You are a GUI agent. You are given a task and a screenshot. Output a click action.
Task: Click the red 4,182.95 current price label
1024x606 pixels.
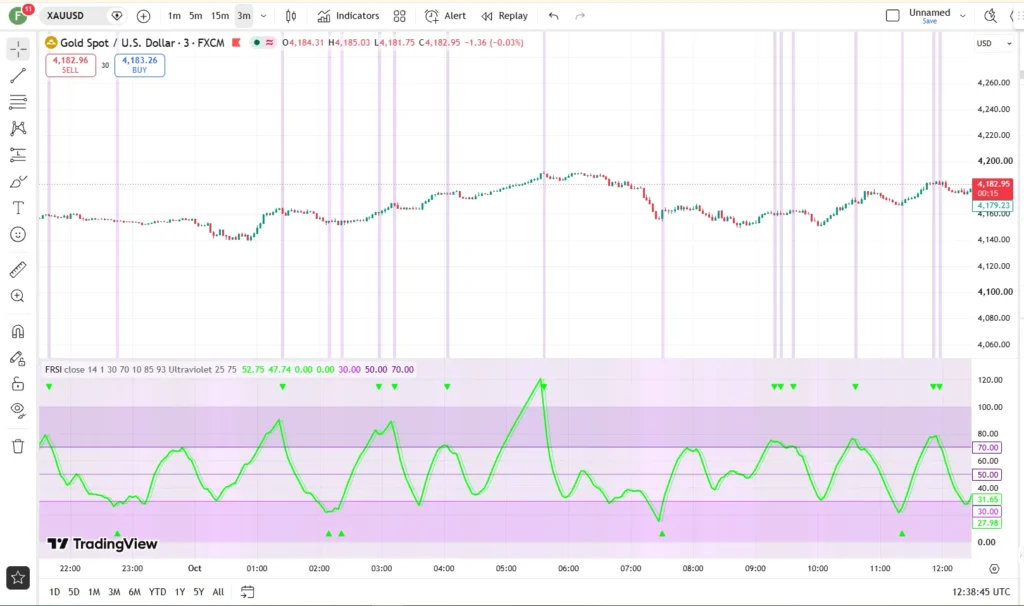pos(993,188)
